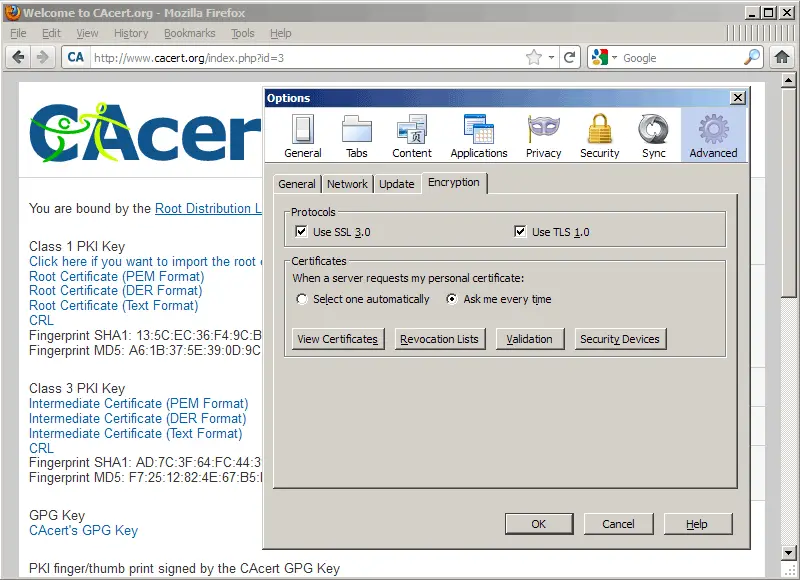
Task: Click the search magnifier icon
Action: [752, 57]
